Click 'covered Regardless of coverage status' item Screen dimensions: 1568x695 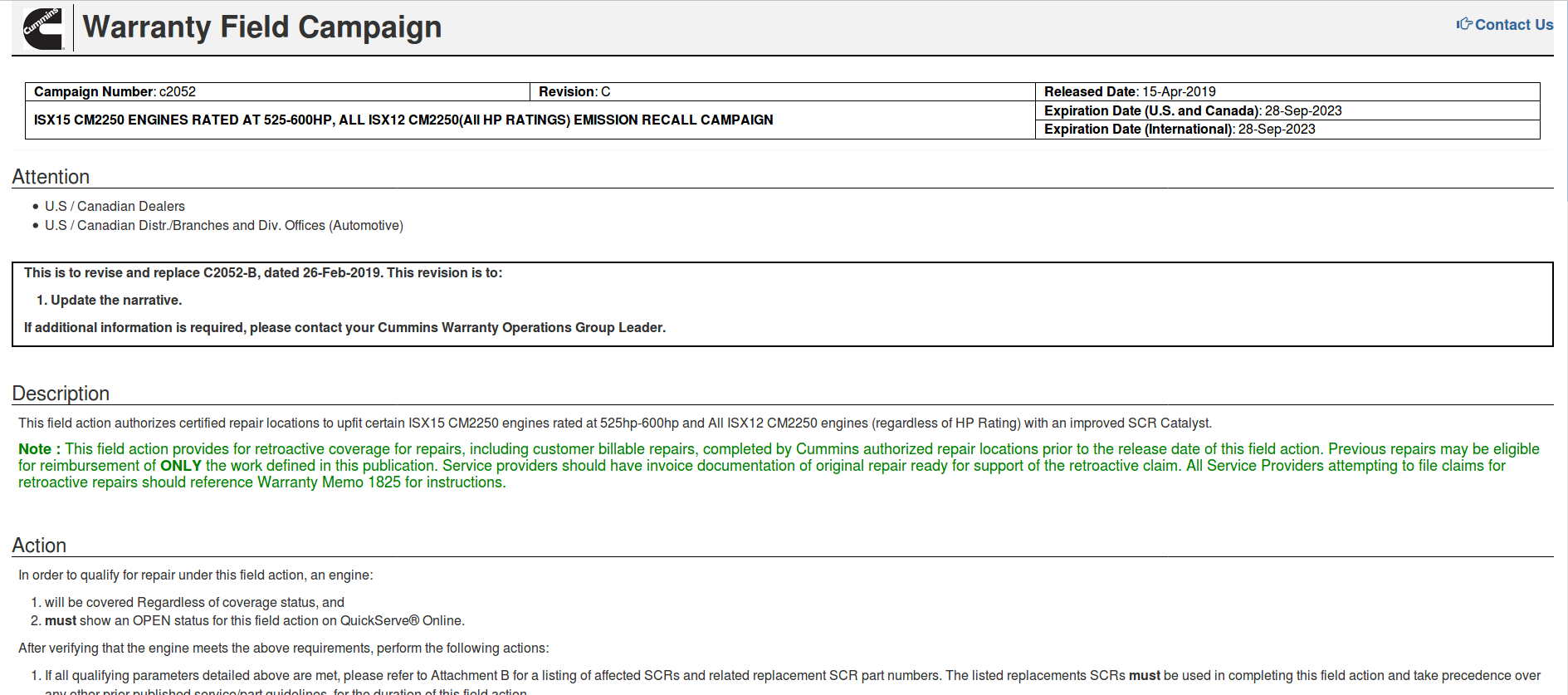tap(194, 602)
